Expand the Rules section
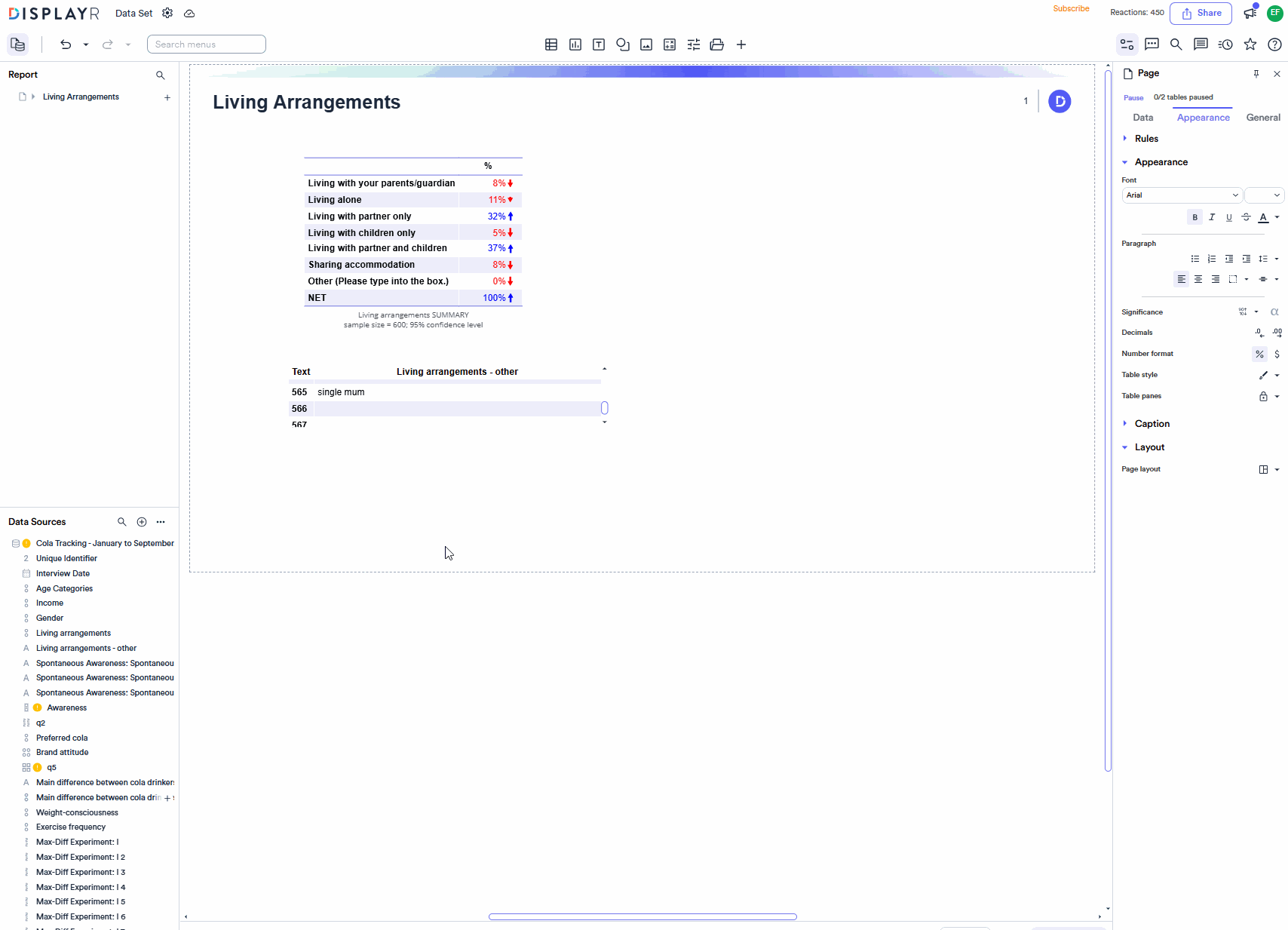This screenshot has height=930, width=1288. [1124, 138]
